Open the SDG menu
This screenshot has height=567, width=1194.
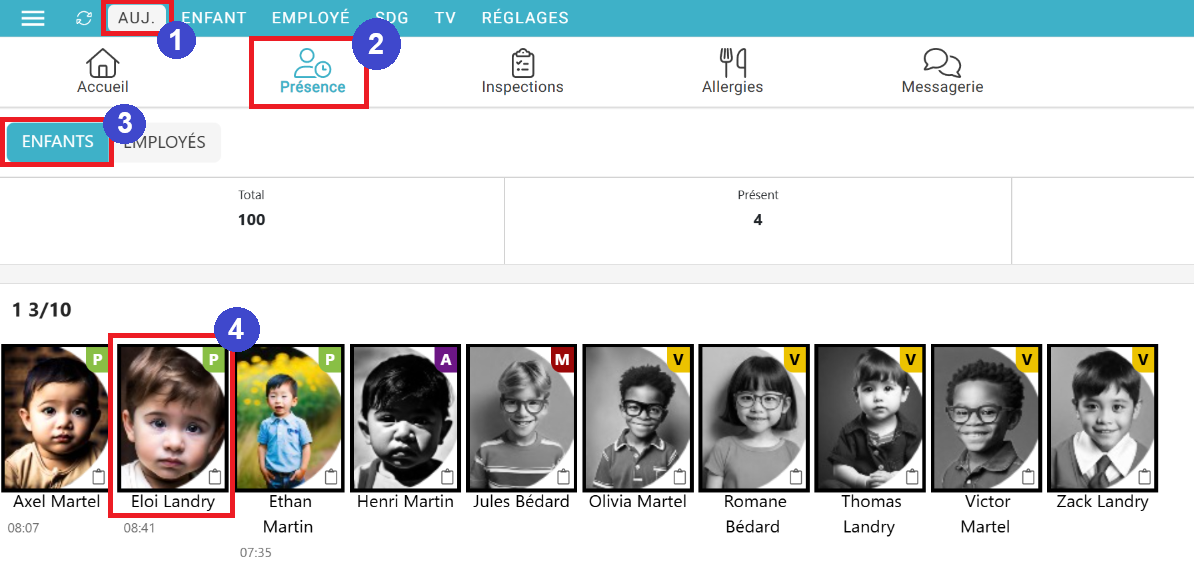point(391,18)
